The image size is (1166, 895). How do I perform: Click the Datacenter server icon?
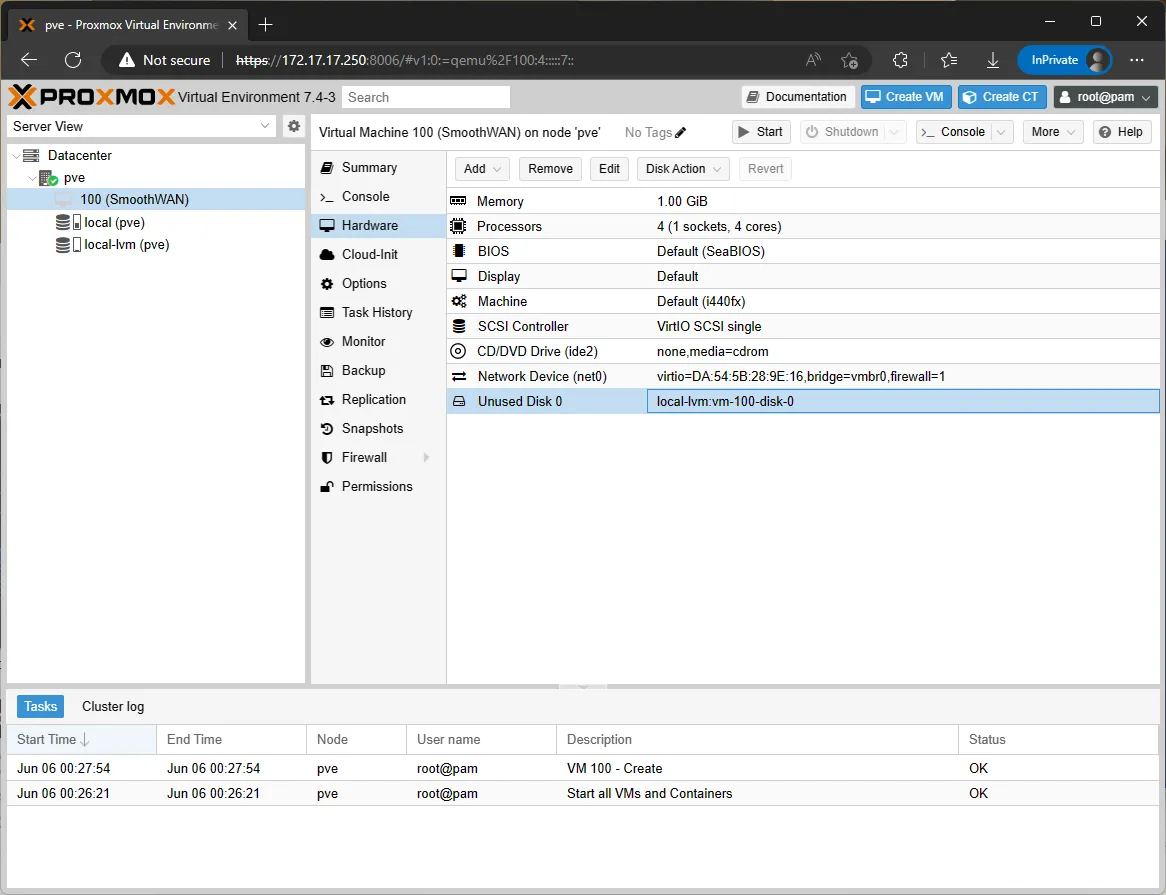31,155
